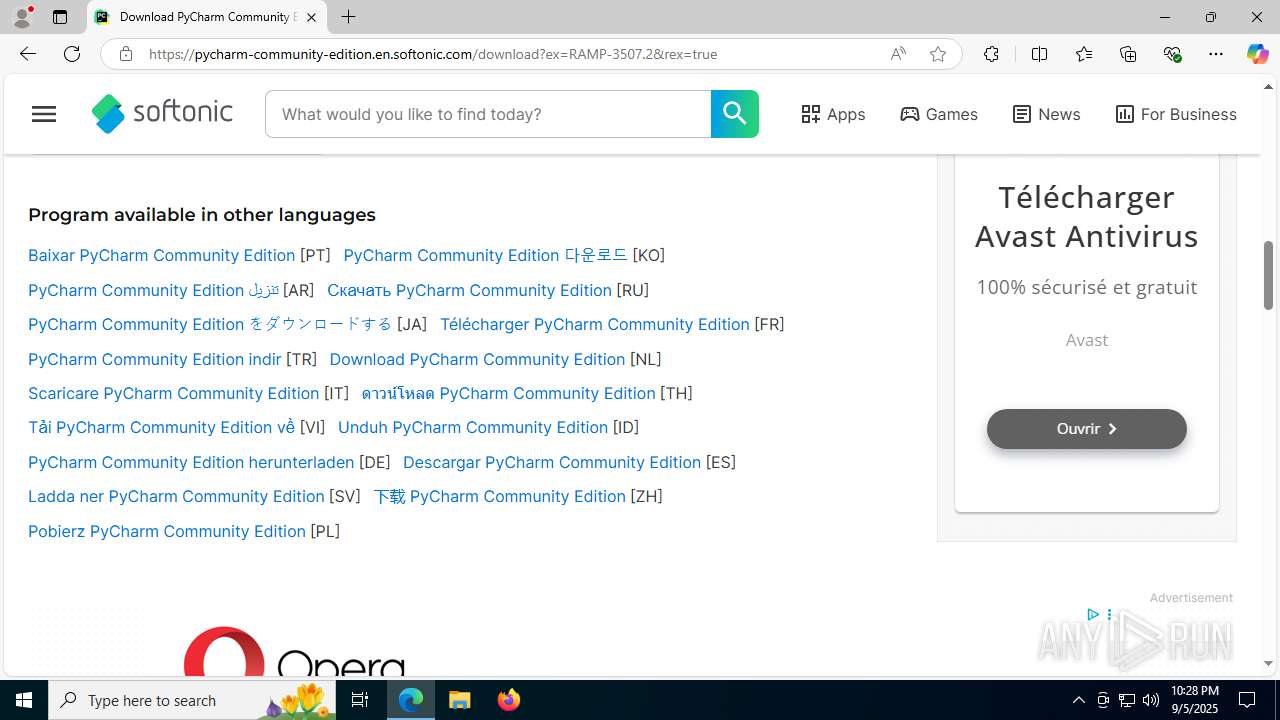Open Скачать PyCharm Community Edition link
Image resolution: width=1280 pixels, height=720 pixels.
tap(469, 290)
